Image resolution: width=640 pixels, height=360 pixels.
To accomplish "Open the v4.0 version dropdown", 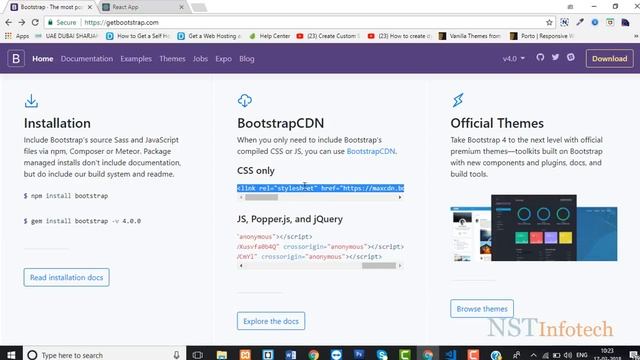I will (x=513, y=58).
